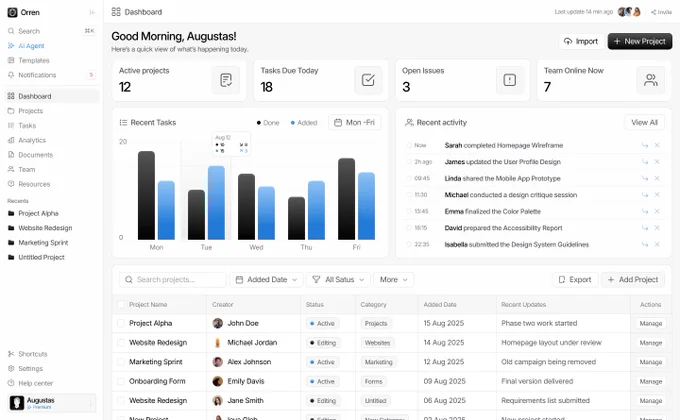Toggle the select-all checkbox in table header

121,305
